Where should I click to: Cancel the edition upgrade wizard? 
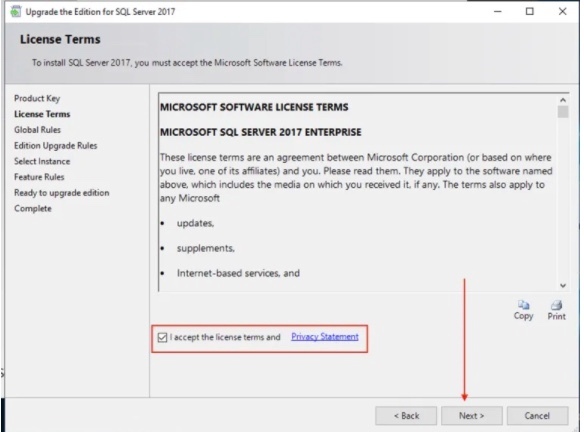[537, 416]
